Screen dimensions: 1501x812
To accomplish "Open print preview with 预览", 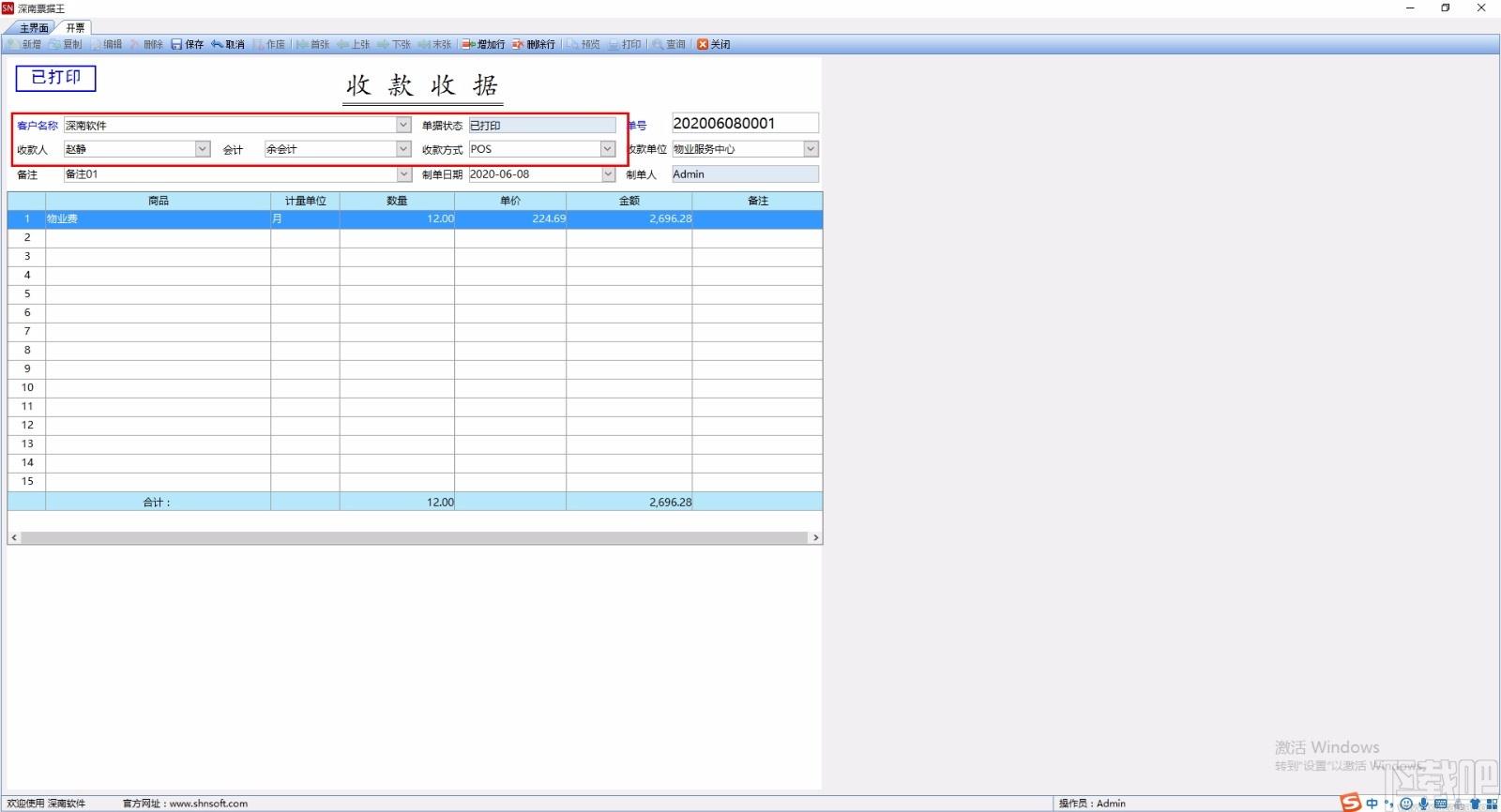I will [x=584, y=44].
